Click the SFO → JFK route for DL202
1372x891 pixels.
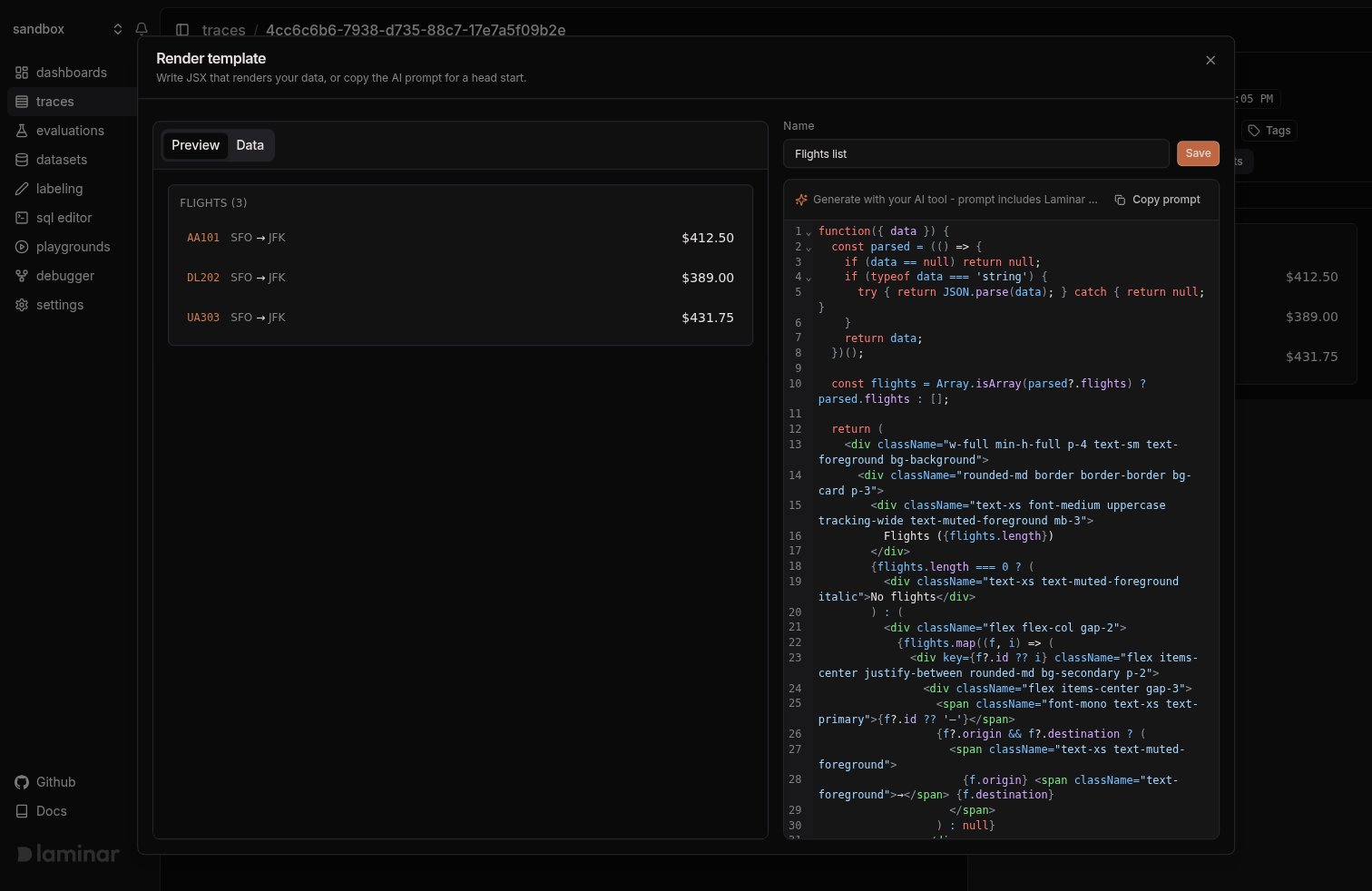(258, 278)
